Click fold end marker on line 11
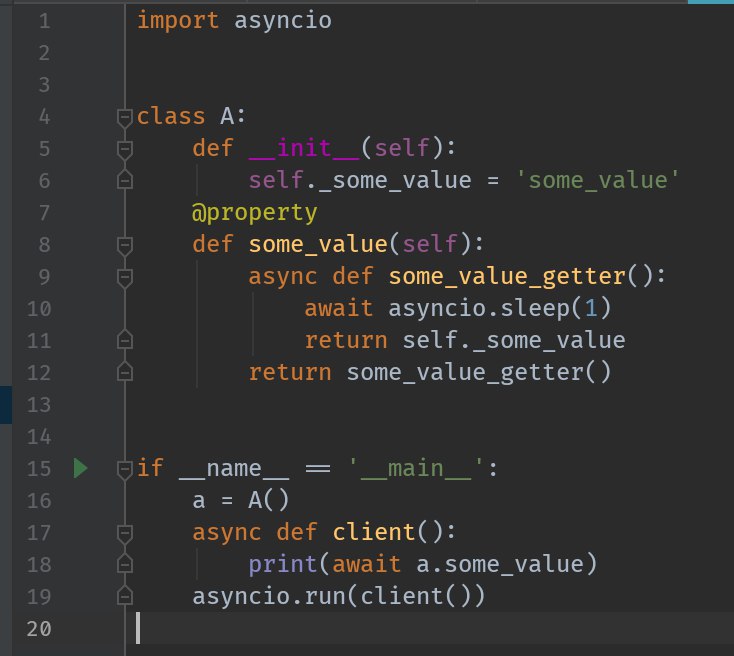The image size is (734, 656). [x=125, y=340]
